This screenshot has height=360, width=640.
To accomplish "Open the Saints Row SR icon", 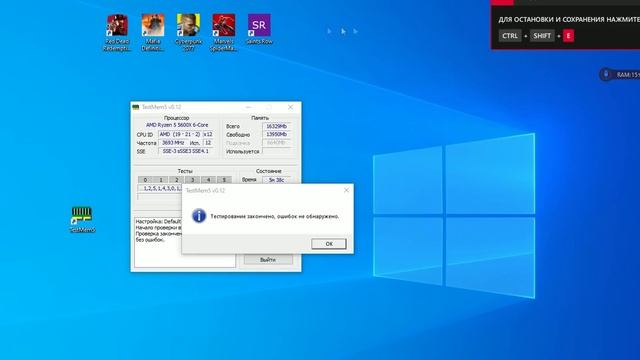I will pos(259,29).
